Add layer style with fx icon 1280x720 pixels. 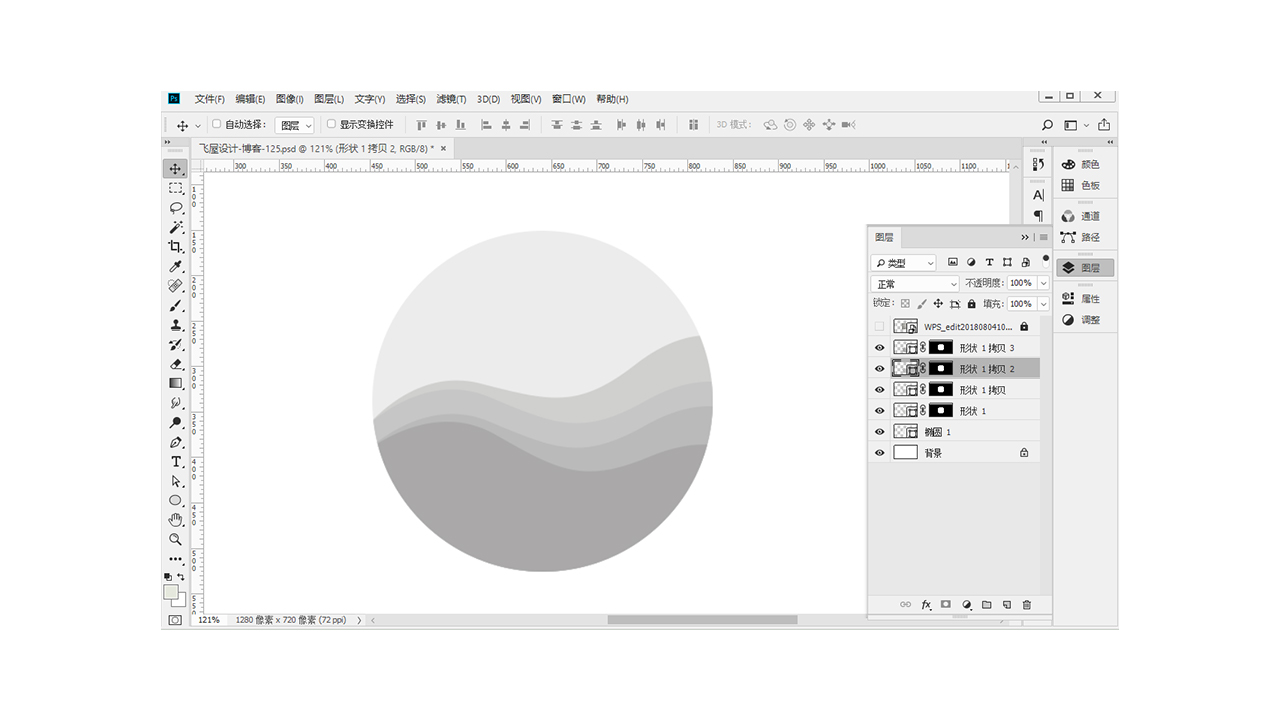[926, 605]
